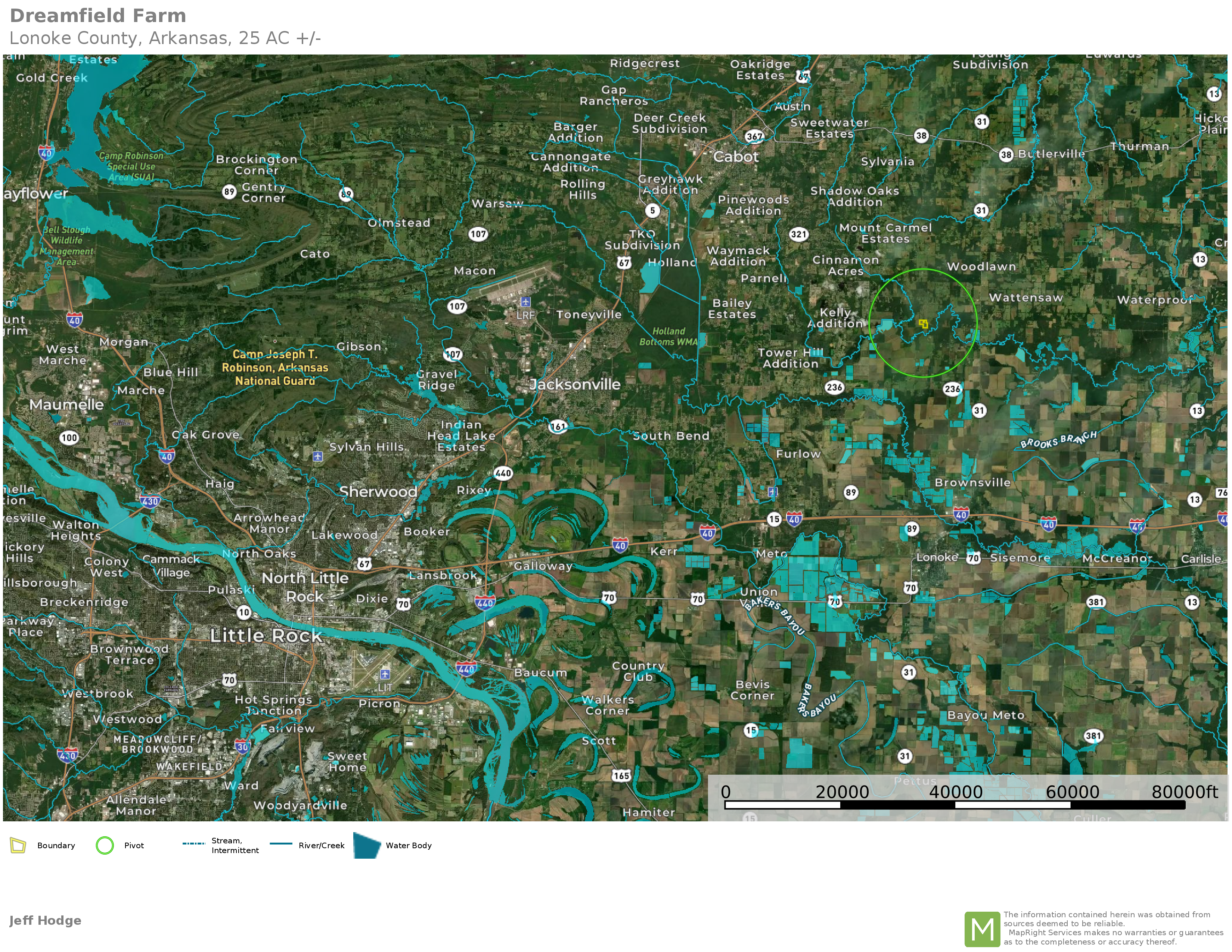The width and height of the screenshot is (1232, 952).
Task: Click the Stream Intermittent dashed legend line
Action: click(193, 844)
